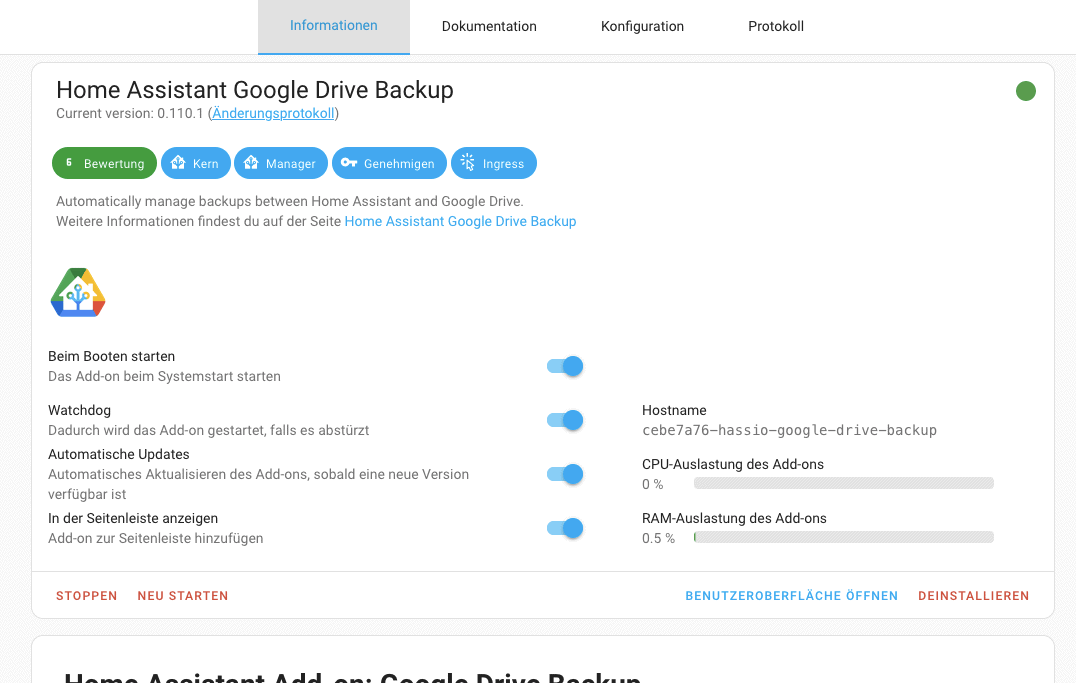Click the Manager chip with house icon
This screenshot has height=683, width=1076.
[279, 163]
